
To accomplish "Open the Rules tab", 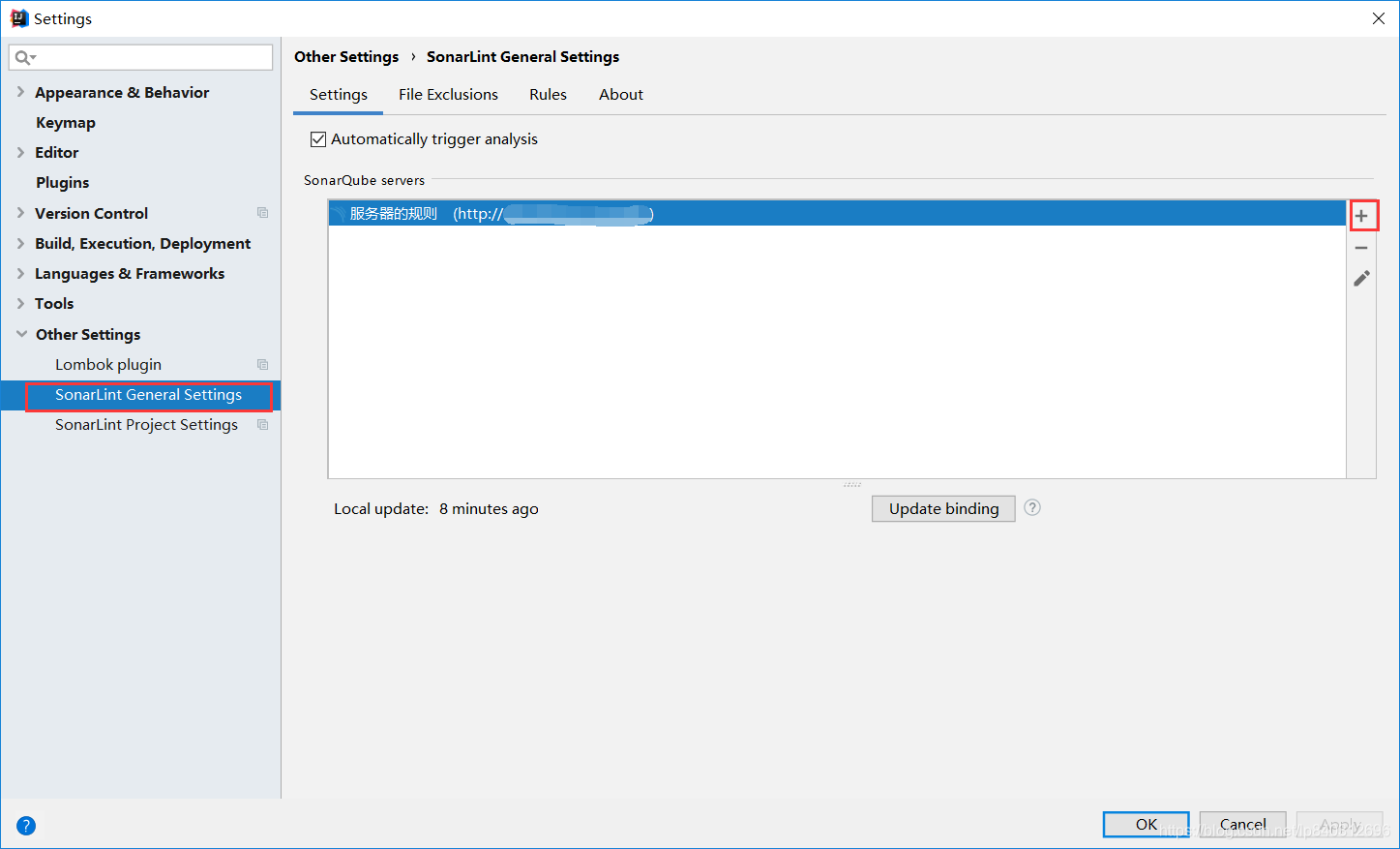I will (548, 95).
